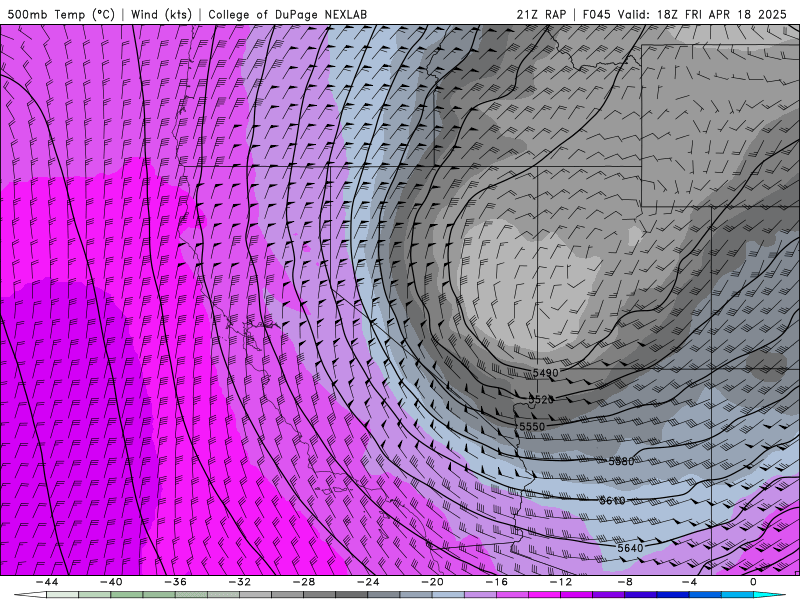Click the -44 value on the temperature scale
This screenshot has width=800, height=600.
47,582
